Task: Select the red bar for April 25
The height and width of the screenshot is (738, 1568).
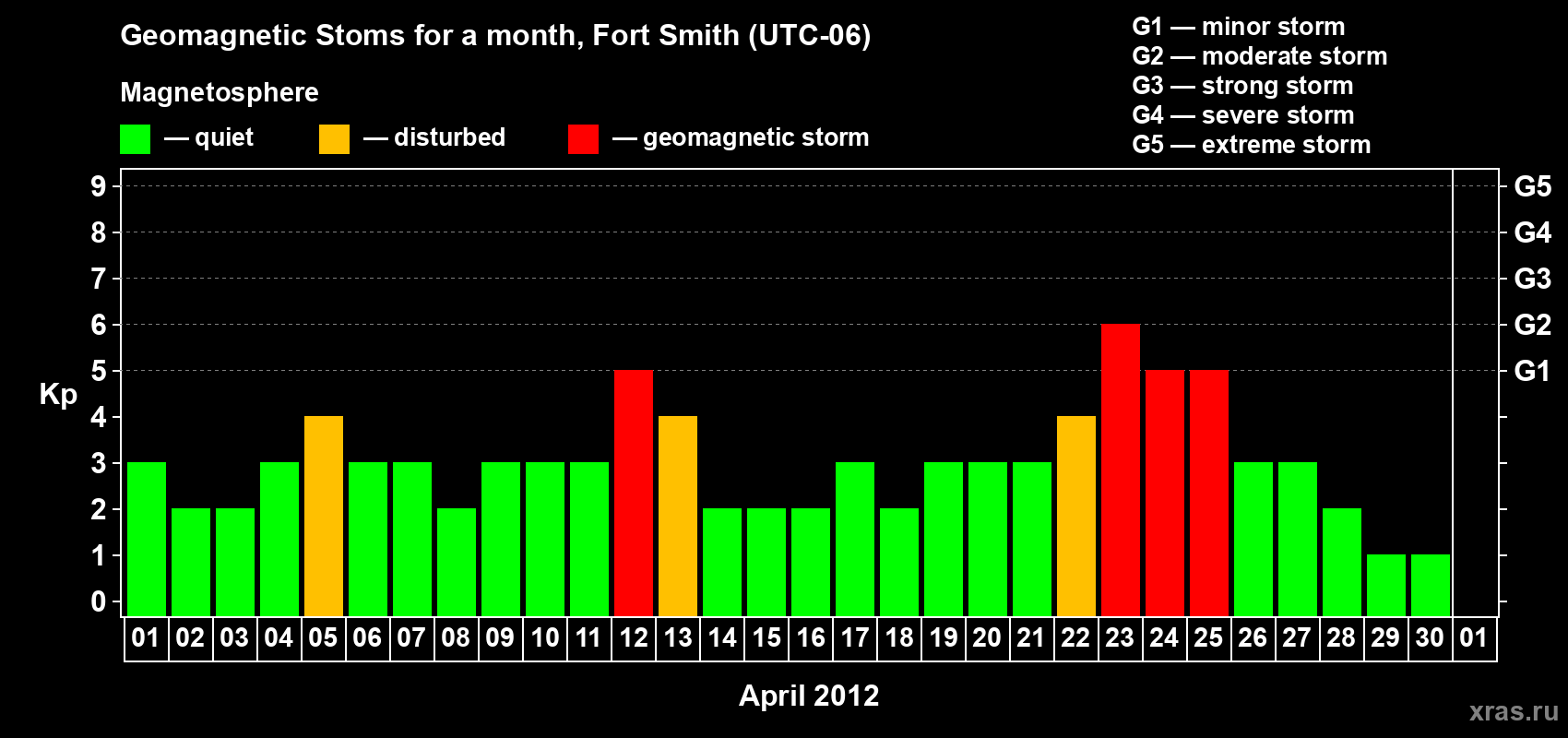Action: 1209,493
